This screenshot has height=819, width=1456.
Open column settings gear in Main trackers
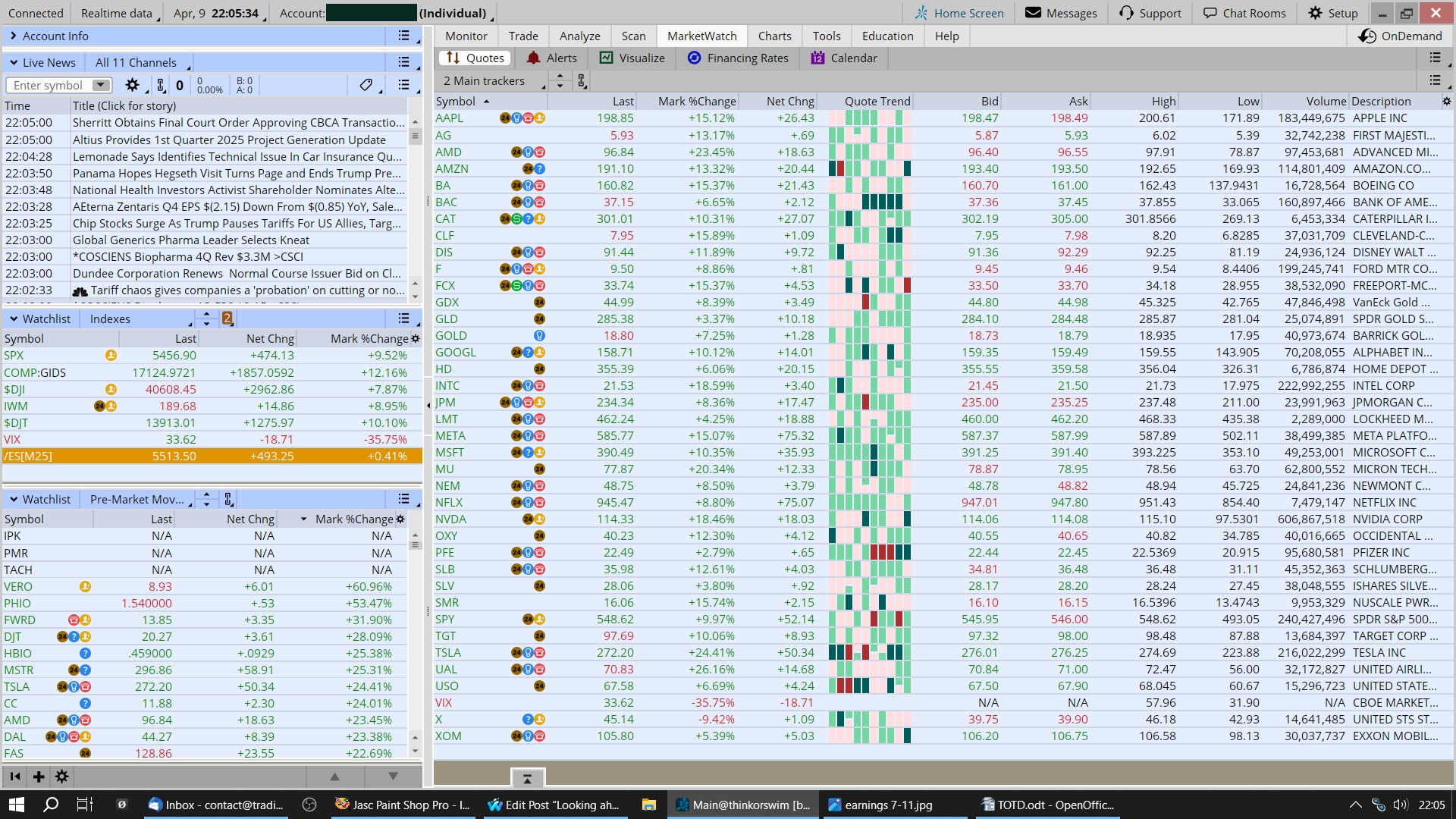pyautogui.click(x=1446, y=101)
